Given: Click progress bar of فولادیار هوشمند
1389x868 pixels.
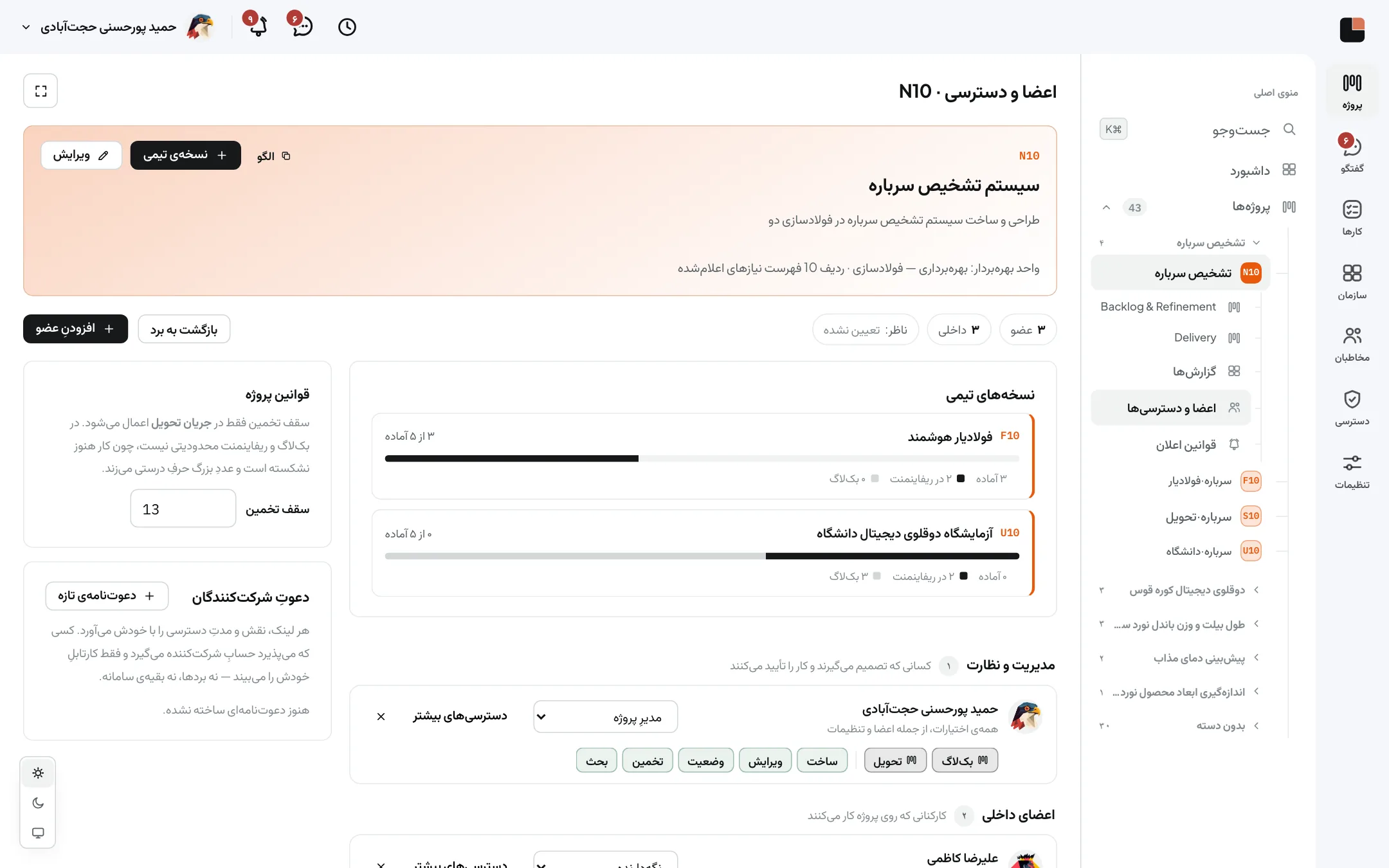Looking at the screenshot, I should click(702, 458).
